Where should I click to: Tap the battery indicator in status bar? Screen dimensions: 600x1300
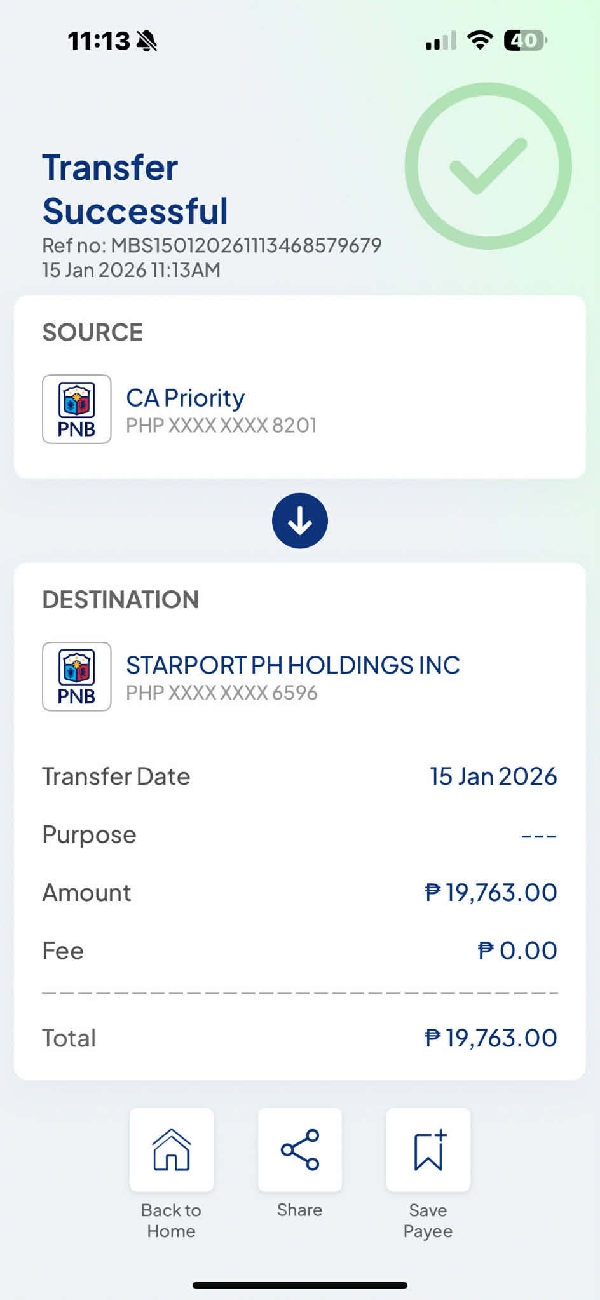tap(525, 41)
